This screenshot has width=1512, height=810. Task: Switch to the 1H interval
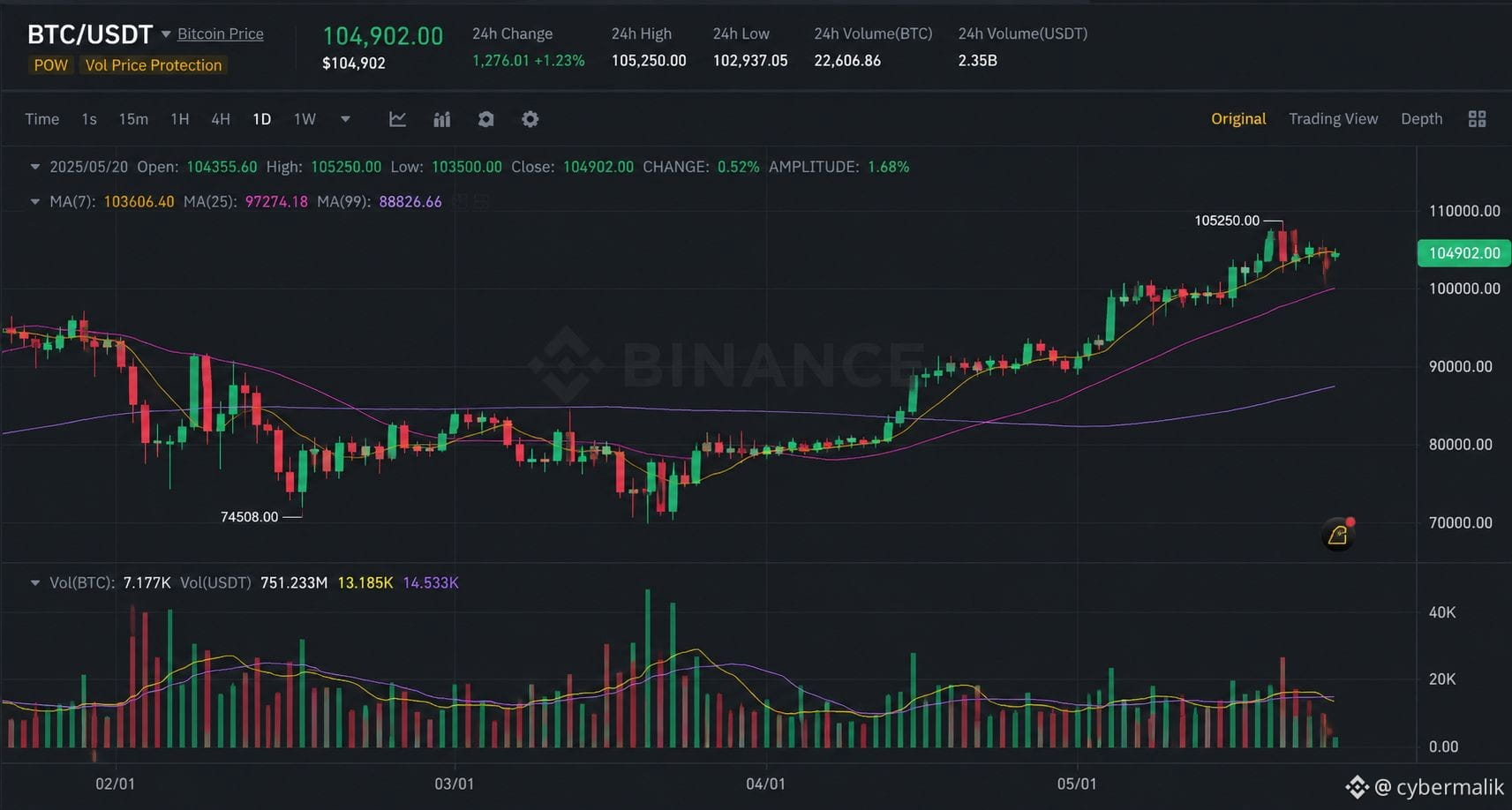(180, 119)
